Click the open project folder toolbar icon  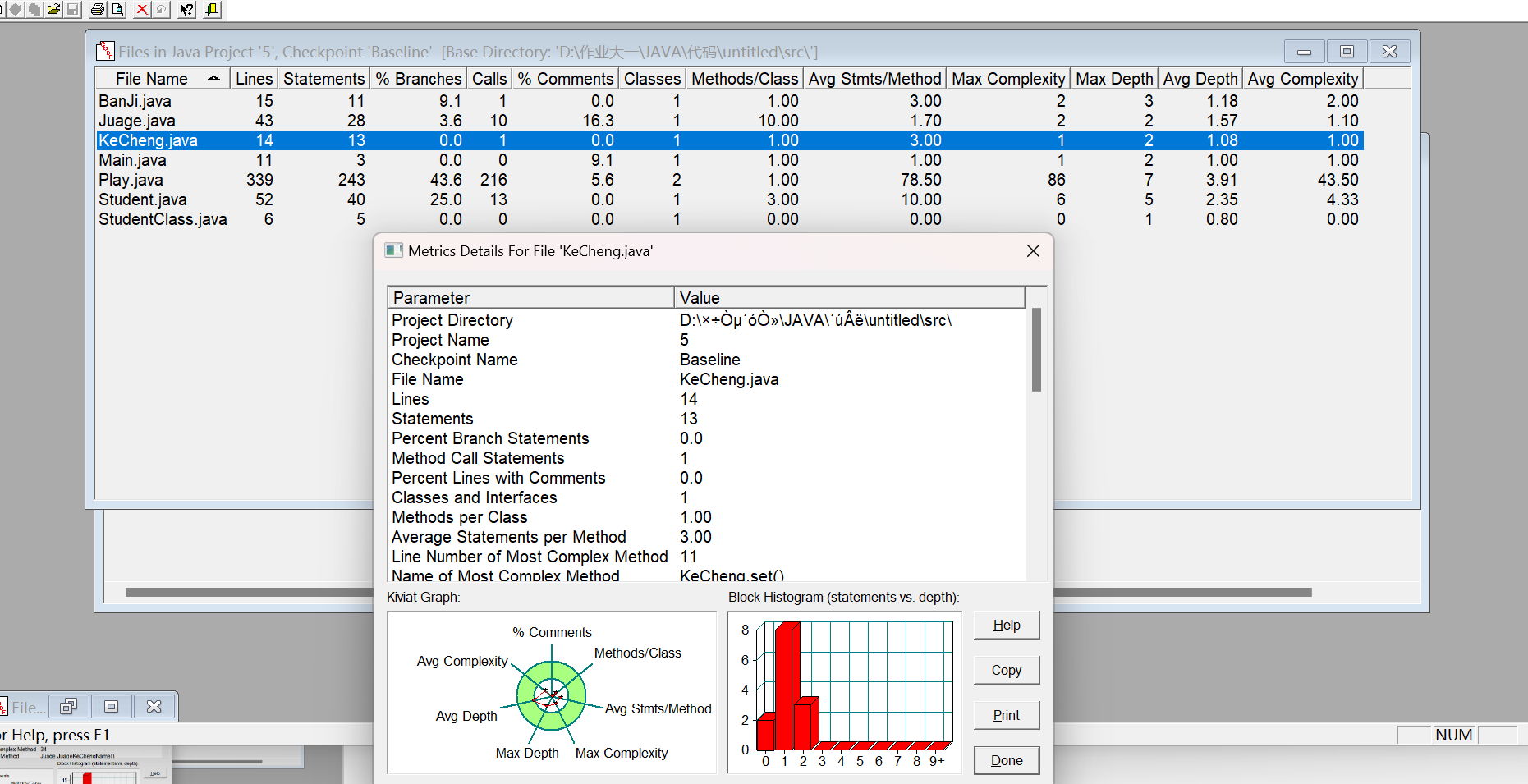[x=53, y=9]
